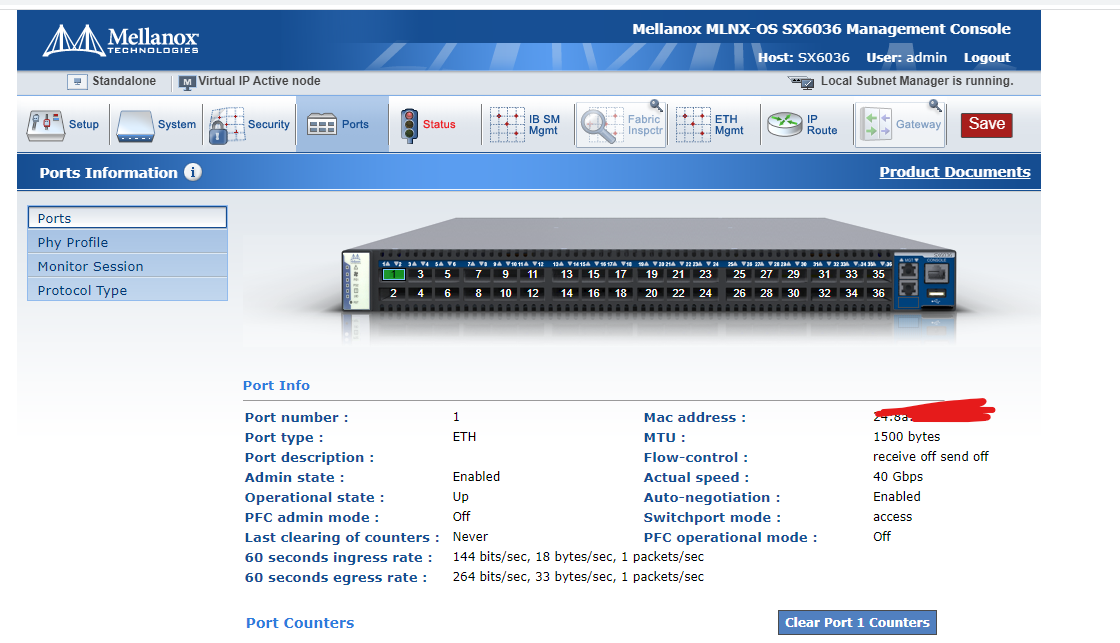Select port 25 on the switch

(739, 274)
